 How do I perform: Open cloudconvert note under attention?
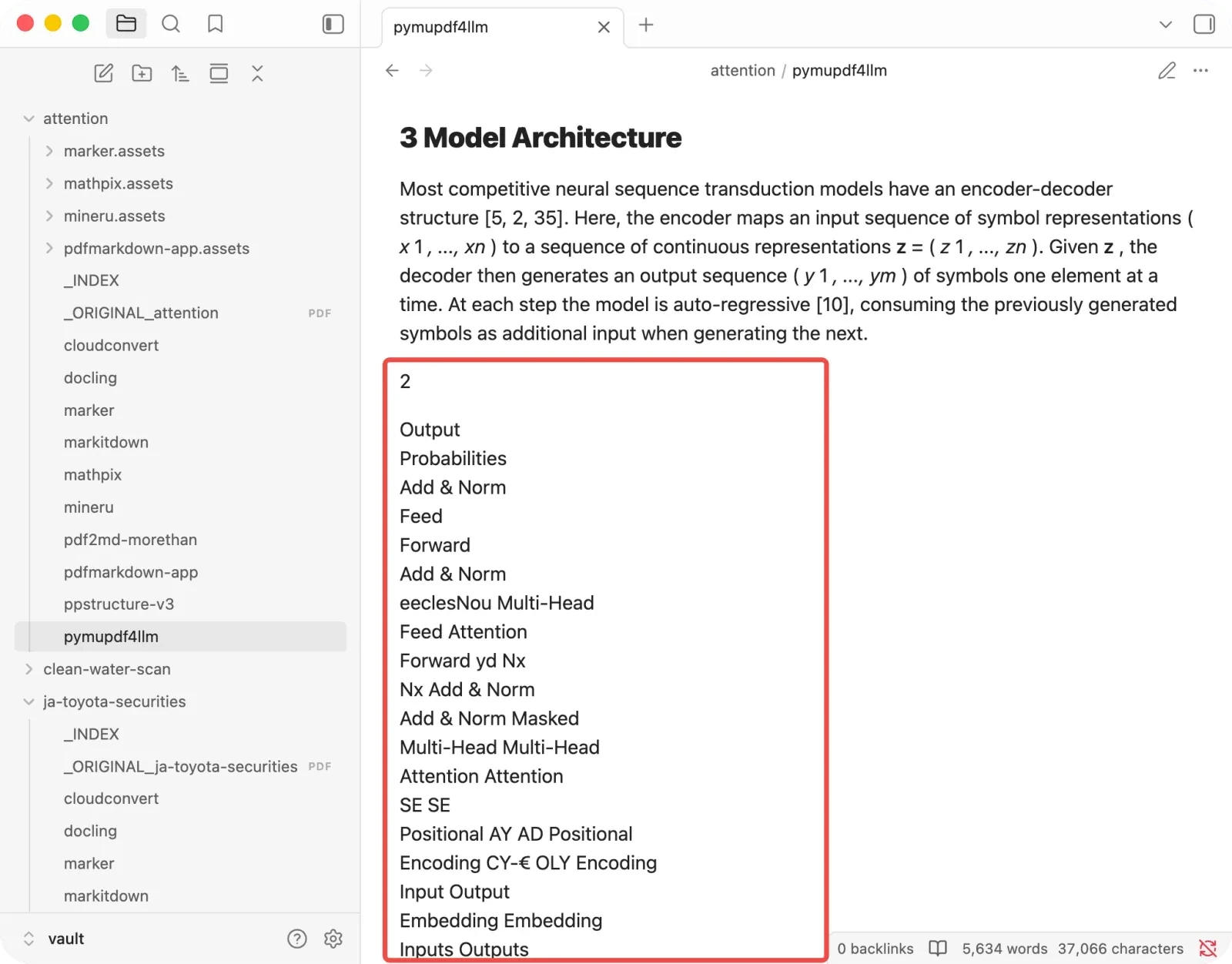[111, 345]
